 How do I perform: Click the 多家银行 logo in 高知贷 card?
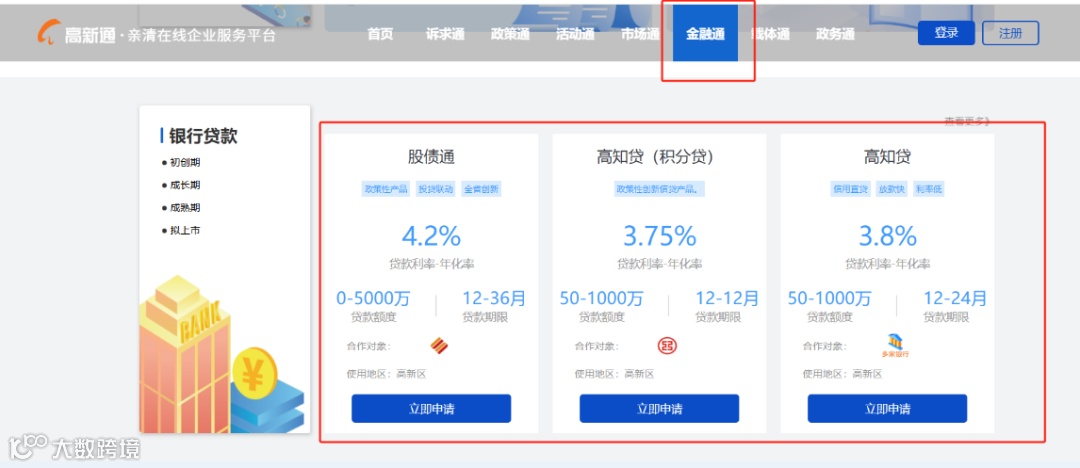(x=895, y=346)
